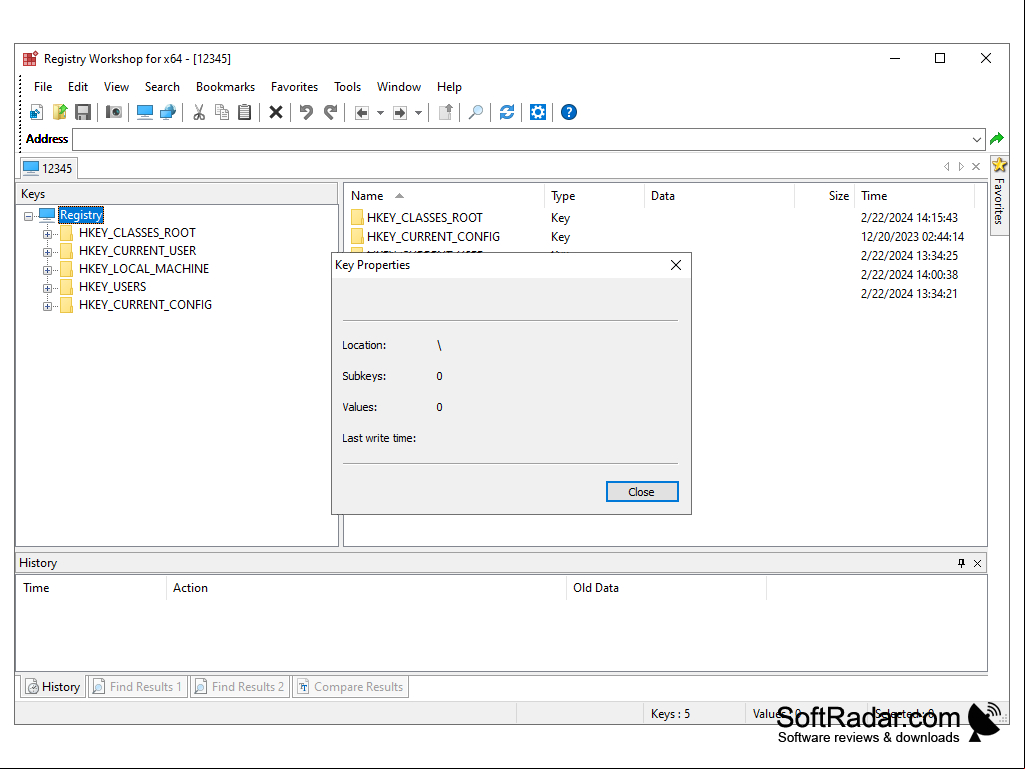Click the New registry file toolbar icon

(x=37, y=112)
